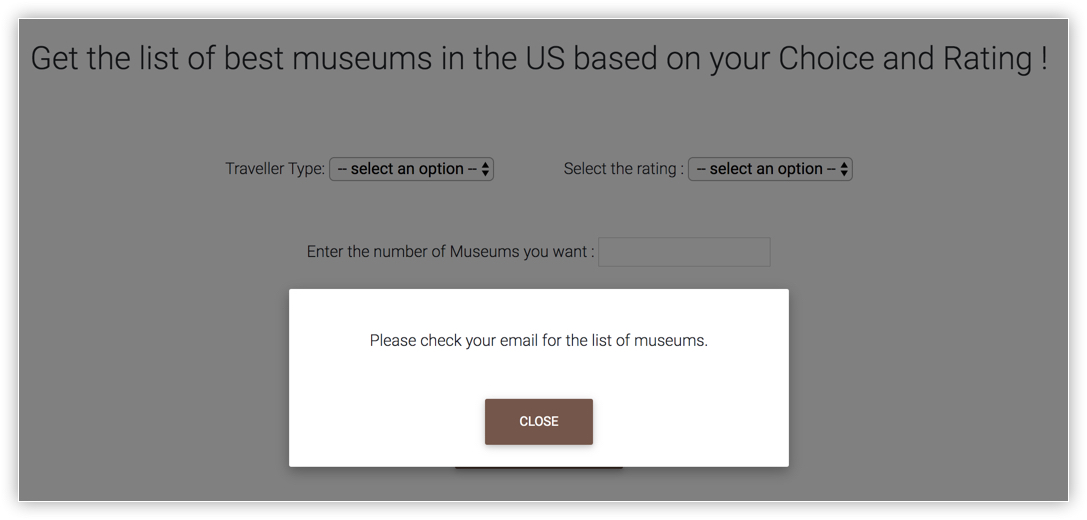Click the rating dropdown stepper arrows

tap(845, 169)
